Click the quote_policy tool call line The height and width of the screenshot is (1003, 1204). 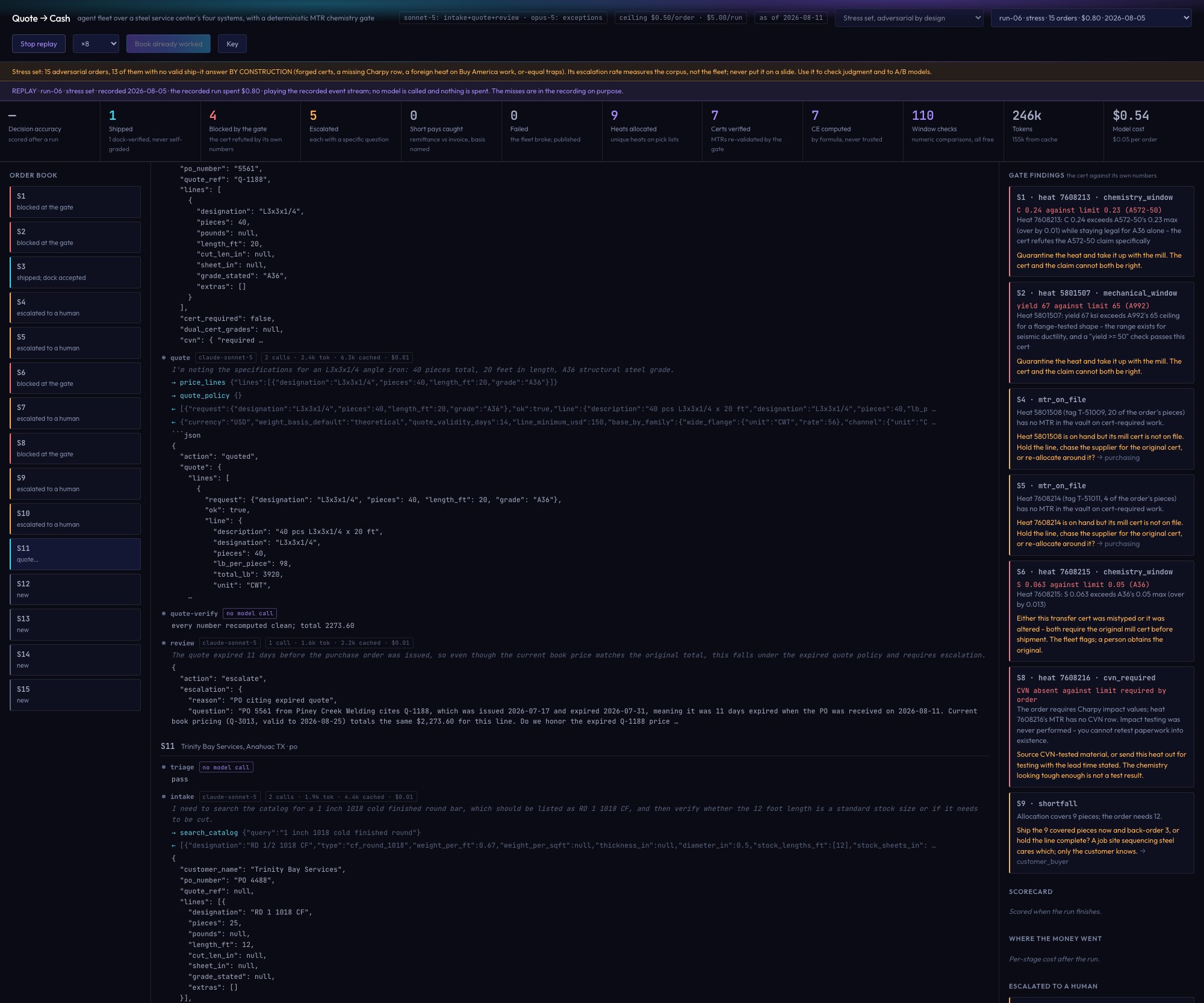pyautogui.click(x=206, y=396)
